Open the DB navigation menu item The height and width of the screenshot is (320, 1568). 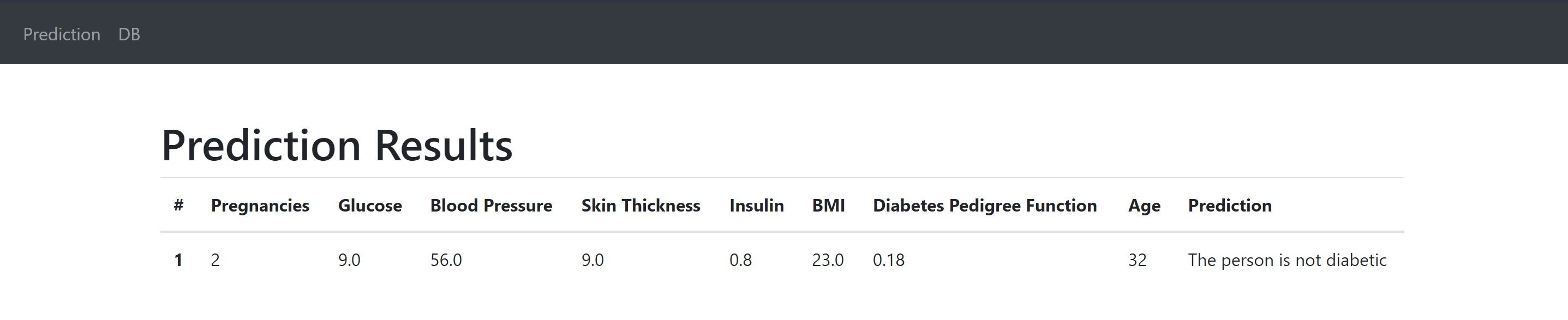tap(128, 34)
